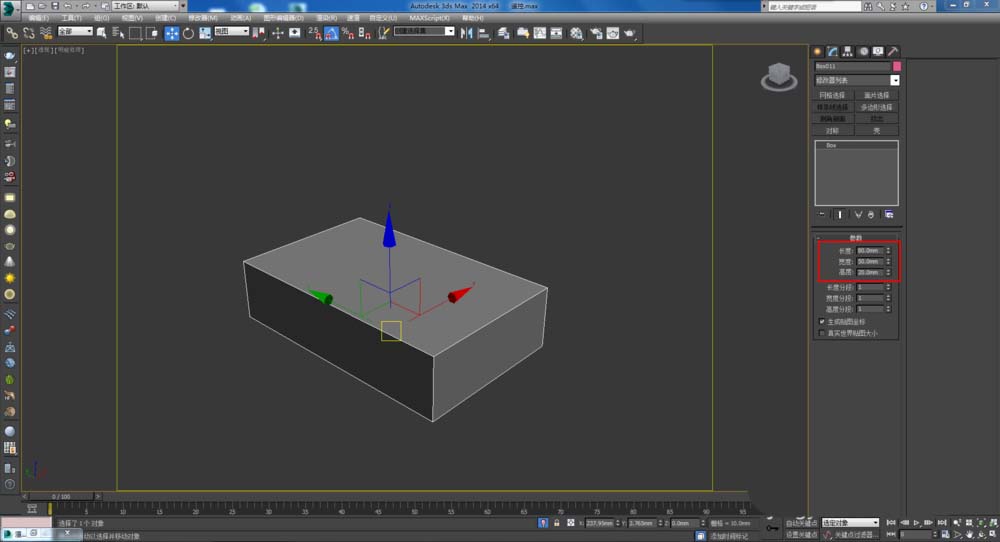The width and height of the screenshot is (1000, 542).
Task: Click the pink object color swatch
Action: (x=896, y=66)
